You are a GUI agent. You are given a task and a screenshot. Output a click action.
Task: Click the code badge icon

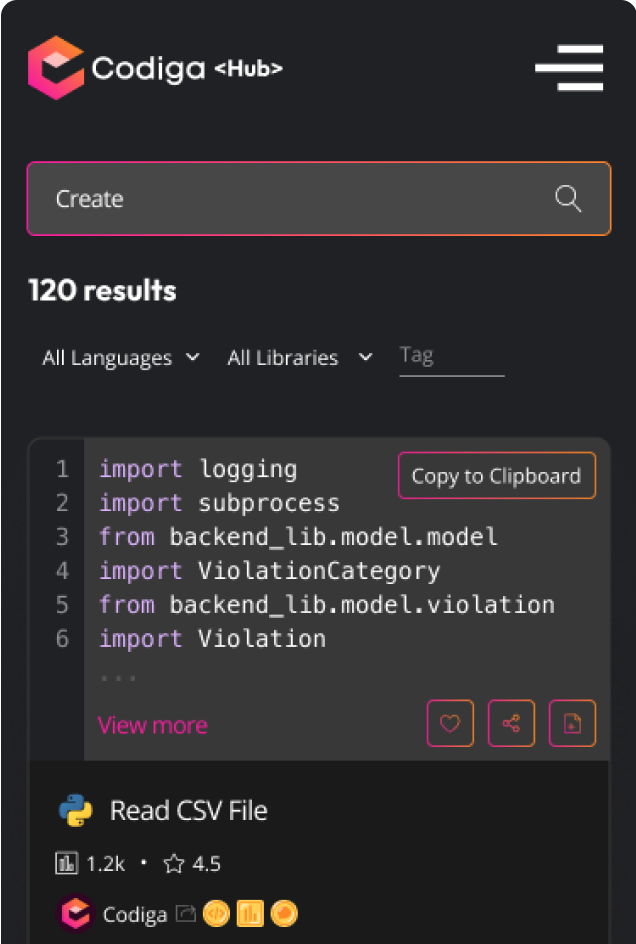coord(216,914)
